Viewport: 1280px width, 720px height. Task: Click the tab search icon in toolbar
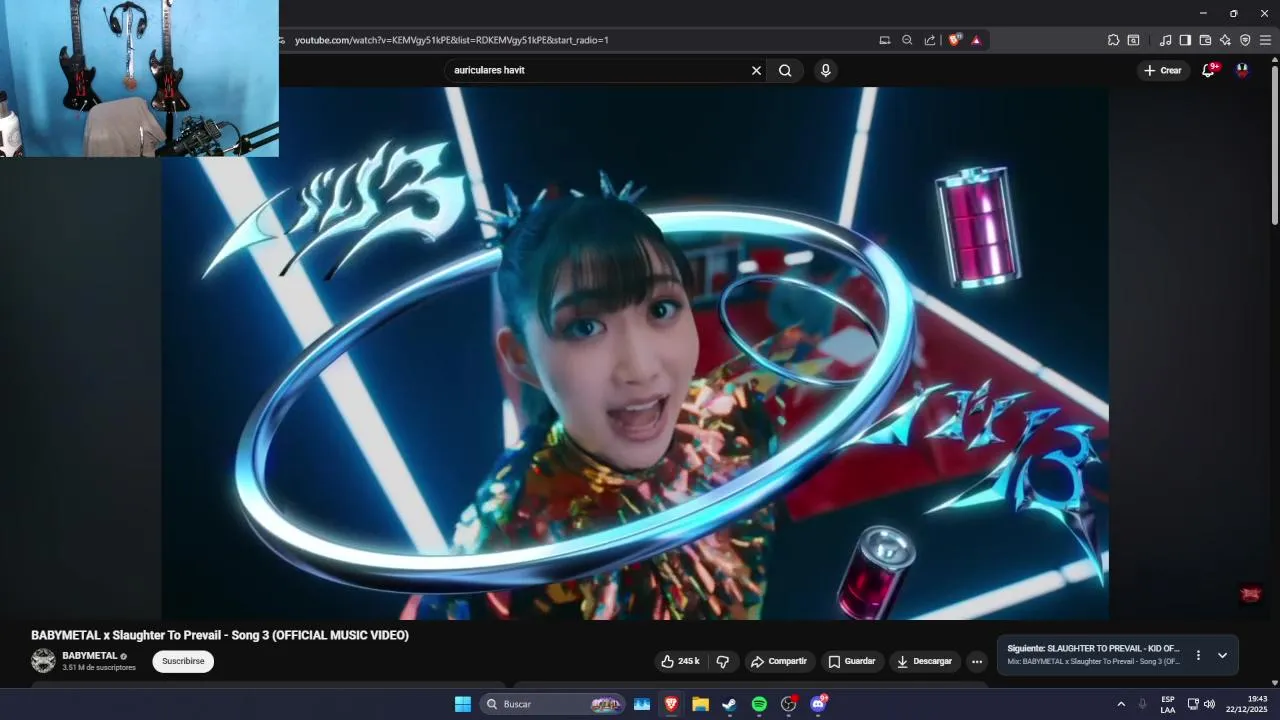[1133, 40]
